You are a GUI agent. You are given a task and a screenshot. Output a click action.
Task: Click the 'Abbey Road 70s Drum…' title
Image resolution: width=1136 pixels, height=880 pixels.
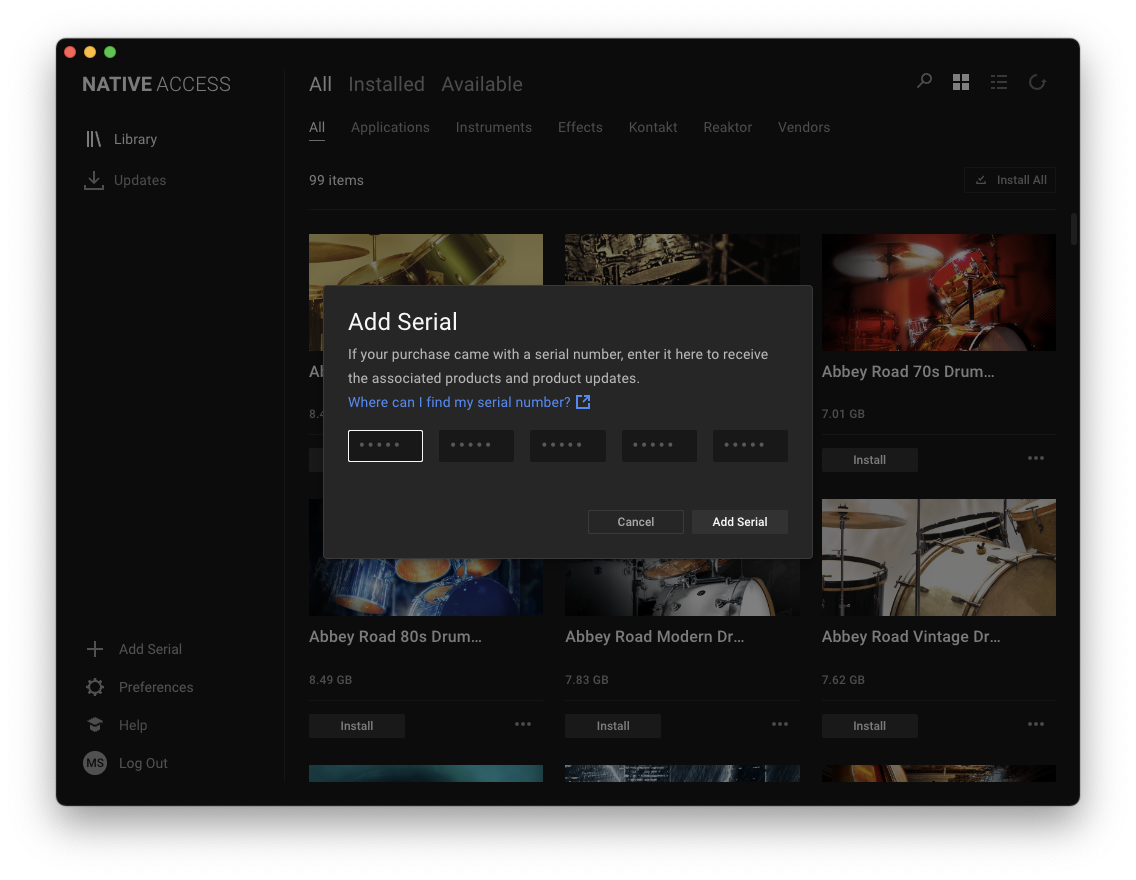click(908, 372)
